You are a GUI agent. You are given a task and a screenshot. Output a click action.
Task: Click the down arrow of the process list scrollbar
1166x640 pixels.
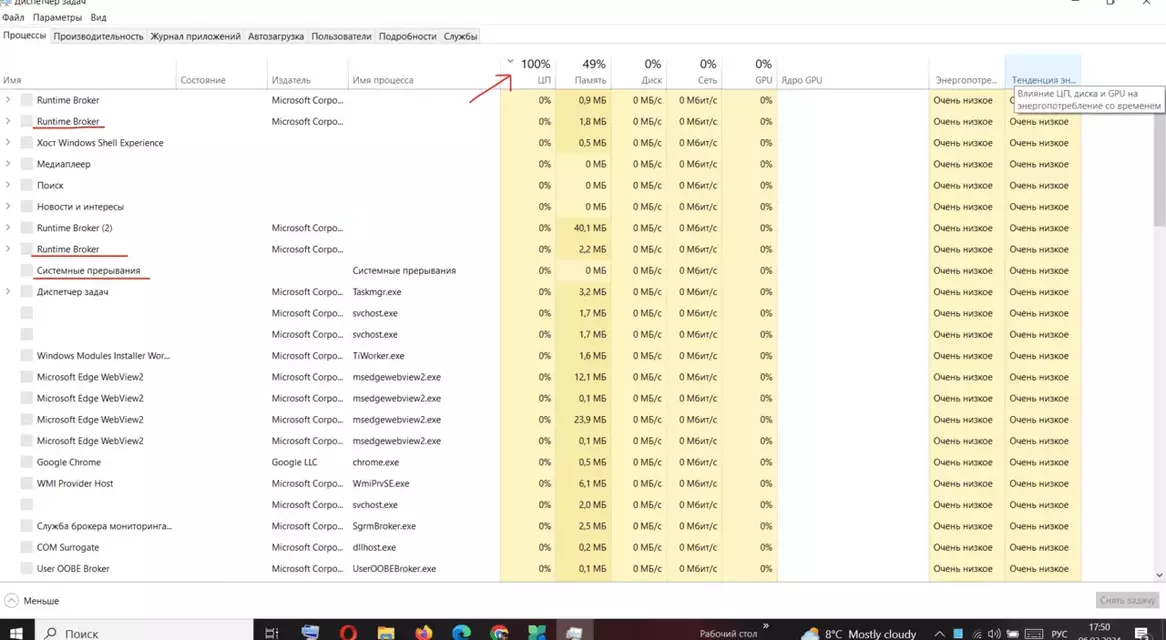pos(1159,575)
